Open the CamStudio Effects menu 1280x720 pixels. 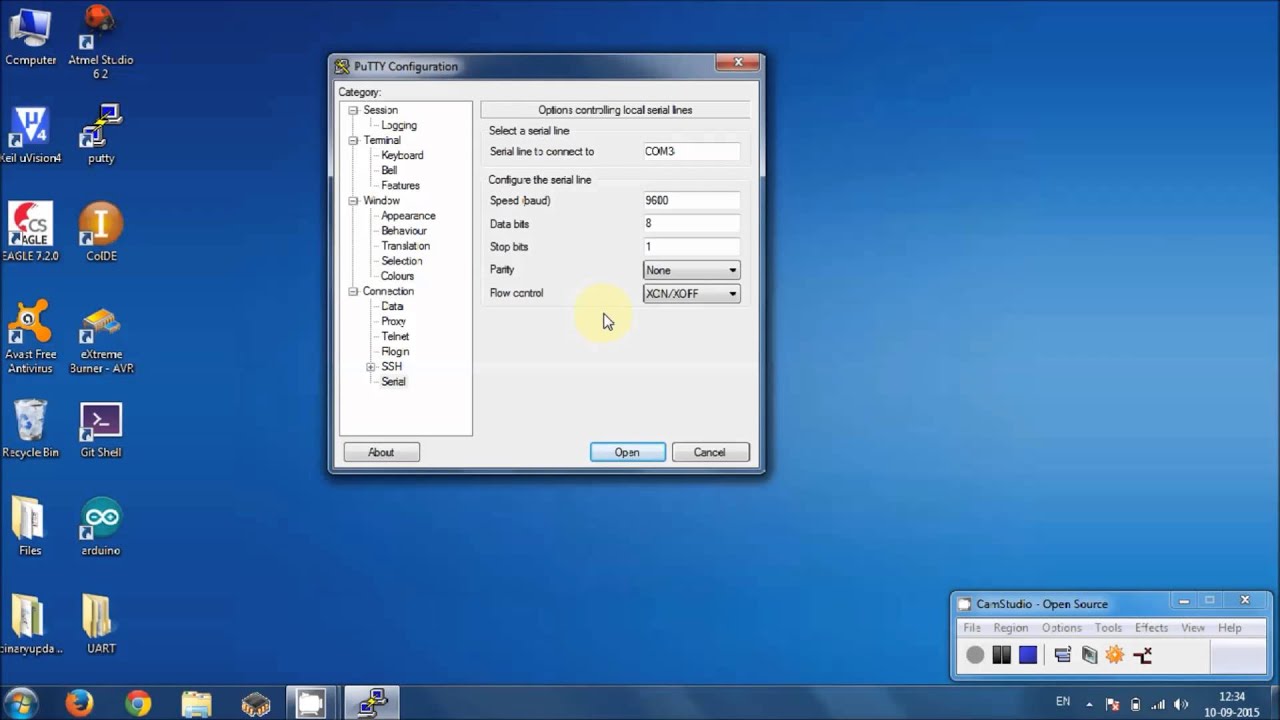click(x=1151, y=628)
